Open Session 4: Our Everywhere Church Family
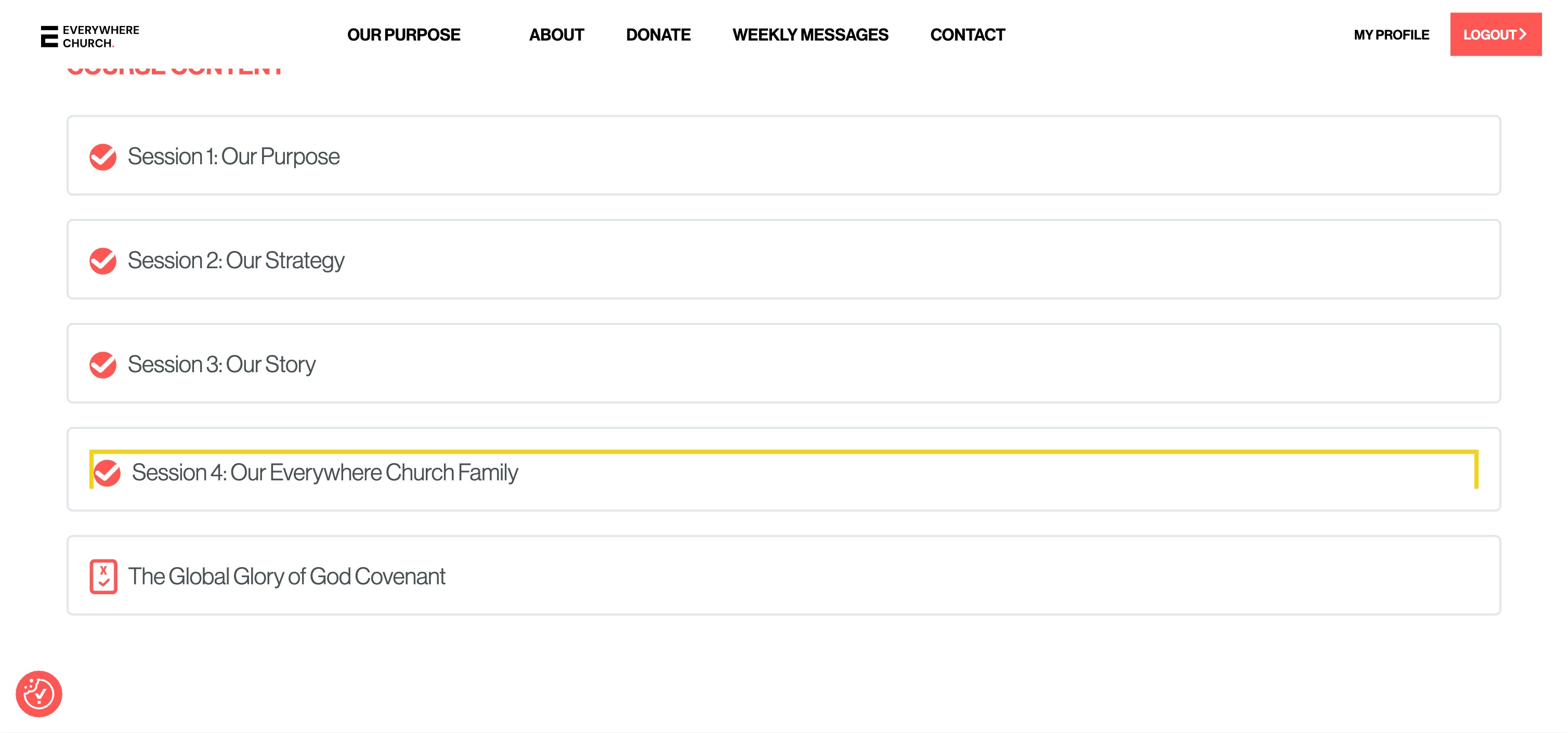 tap(783, 469)
